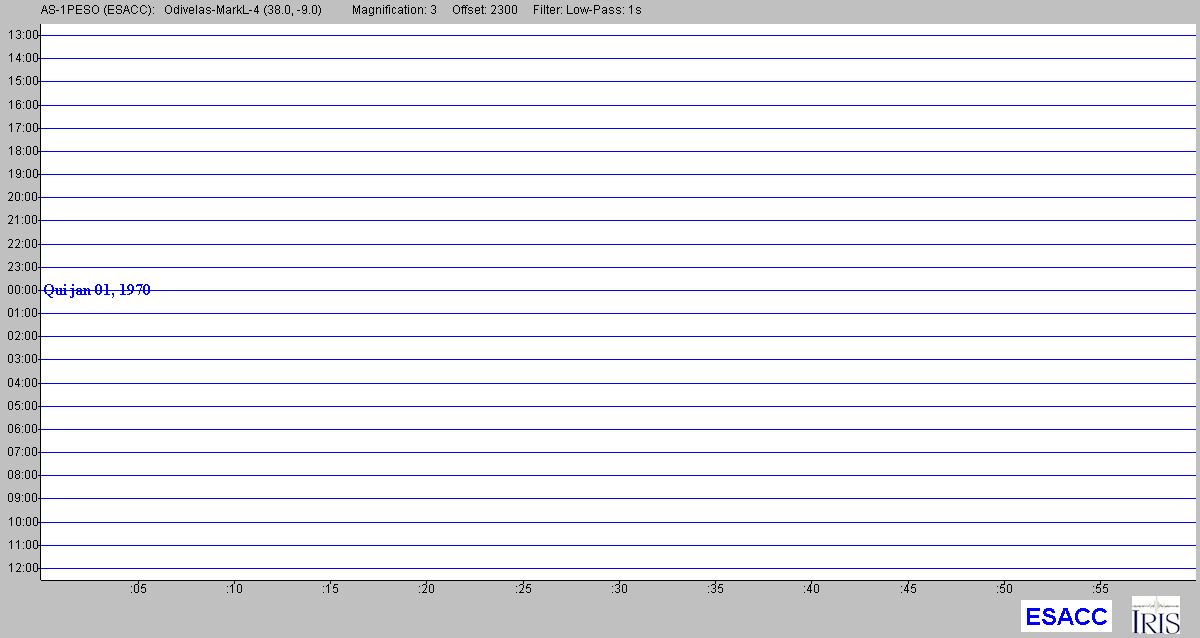This screenshot has width=1200, height=638.
Task: Click the Filter: Low-Pass: 1s header text
Action: (x=588, y=9)
